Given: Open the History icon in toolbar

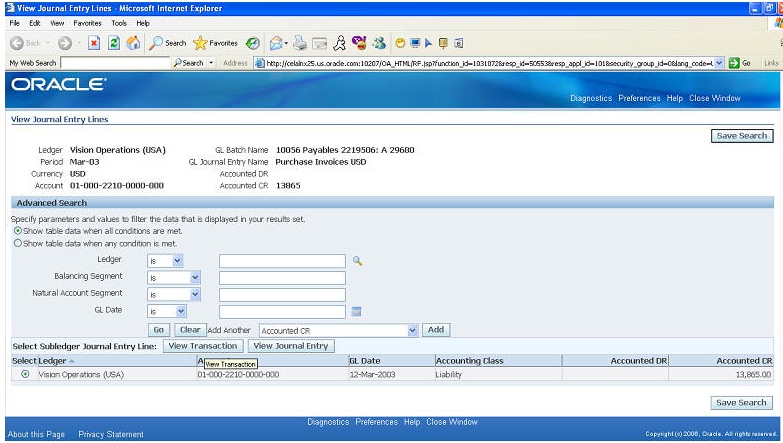Looking at the screenshot, I should pos(253,43).
